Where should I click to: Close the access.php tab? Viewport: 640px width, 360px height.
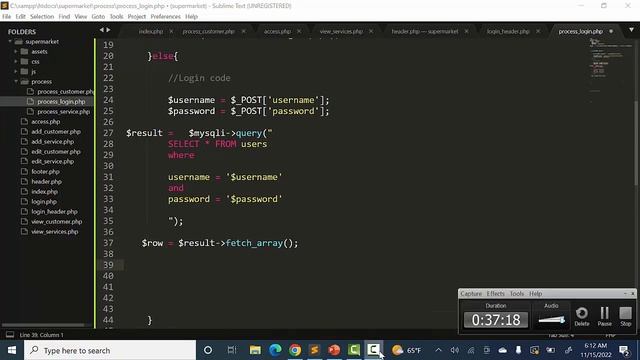(299, 31)
